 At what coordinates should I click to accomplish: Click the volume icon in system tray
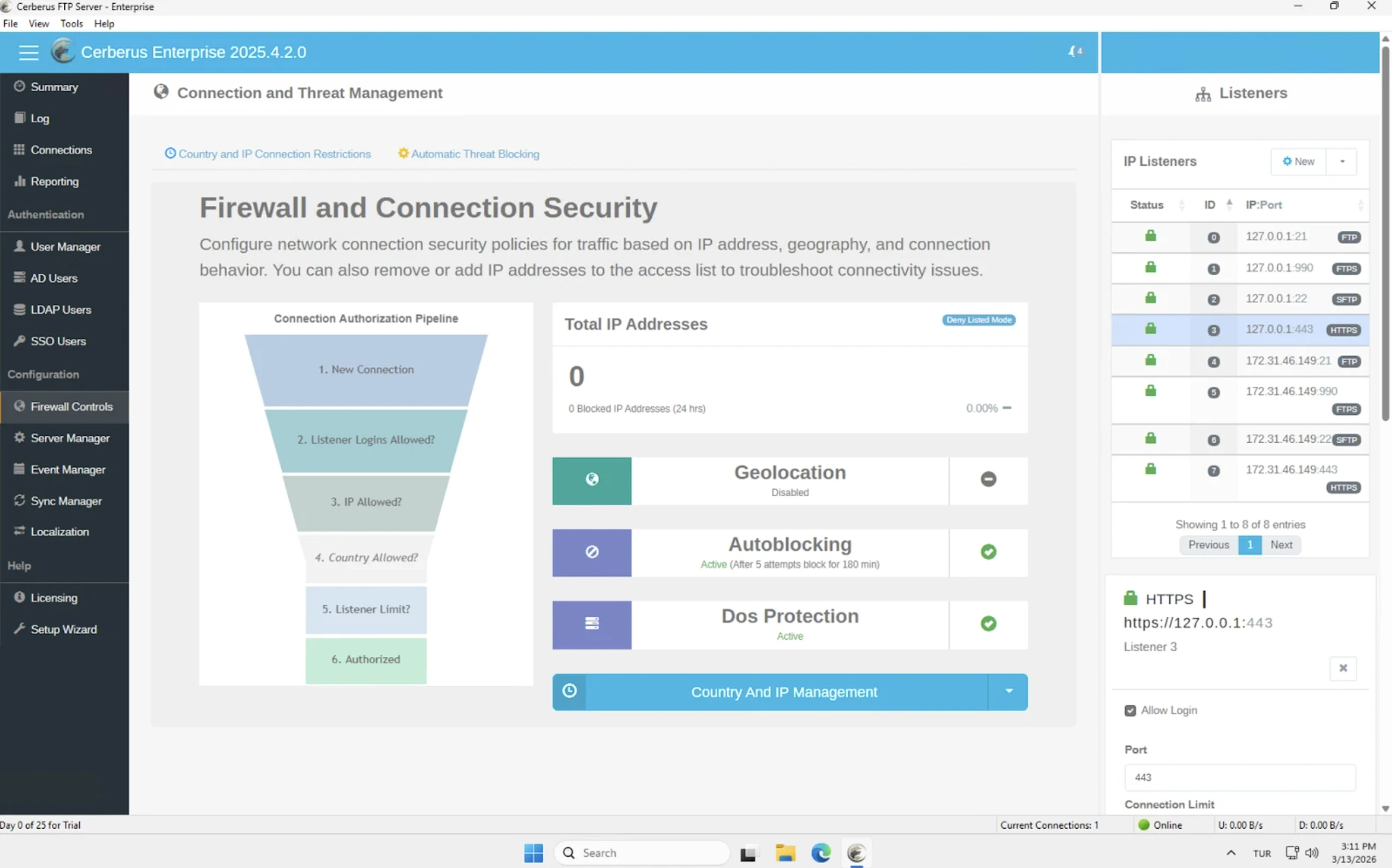(1311, 853)
